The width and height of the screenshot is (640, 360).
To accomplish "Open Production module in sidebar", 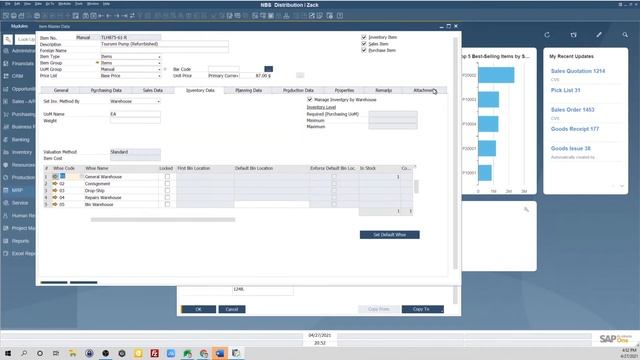I will coord(19,178).
